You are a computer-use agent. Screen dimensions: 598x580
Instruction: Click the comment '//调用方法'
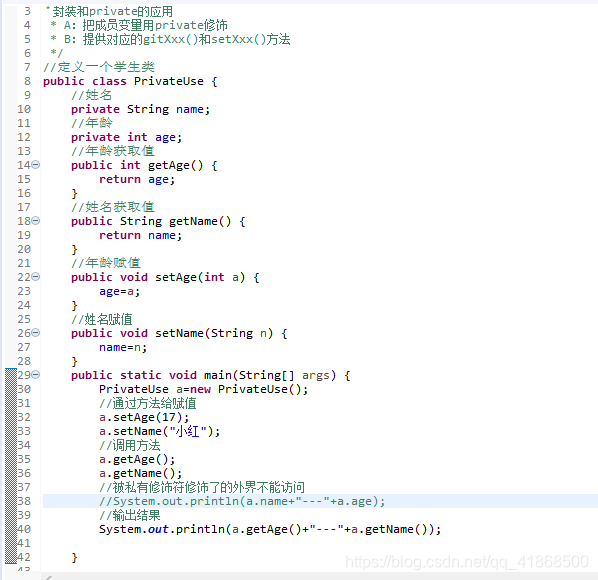(130, 445)
